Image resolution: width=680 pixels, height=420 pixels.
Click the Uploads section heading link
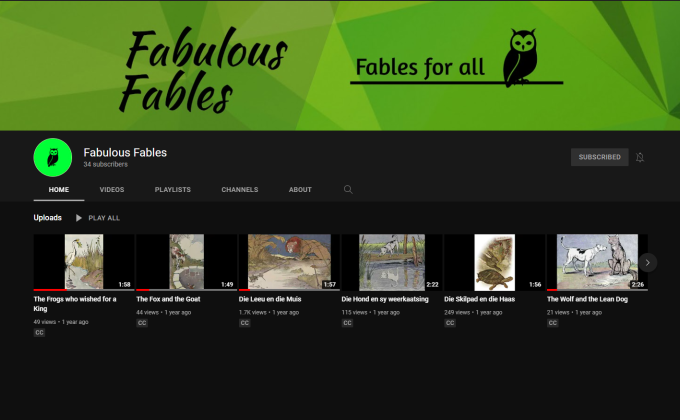click(47, 217)
